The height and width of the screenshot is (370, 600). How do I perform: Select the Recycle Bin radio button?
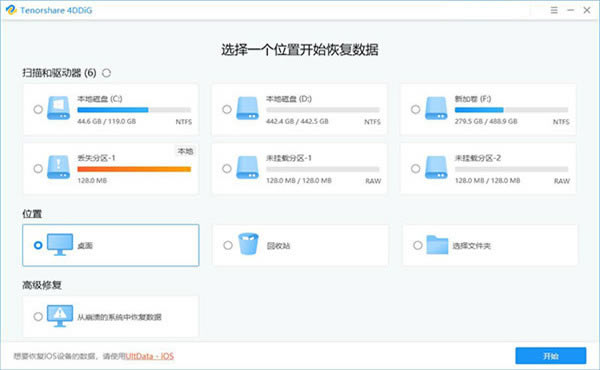click(228, 245)
